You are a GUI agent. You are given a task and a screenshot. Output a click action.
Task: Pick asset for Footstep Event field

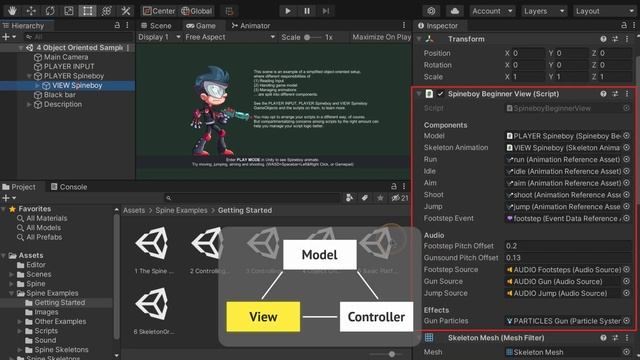coord(627,218)
